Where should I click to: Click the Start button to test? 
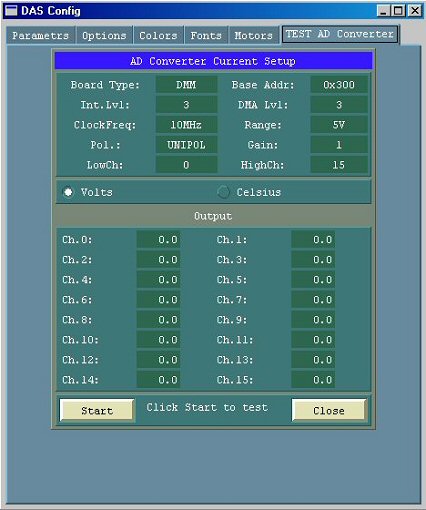click(97, 410)
